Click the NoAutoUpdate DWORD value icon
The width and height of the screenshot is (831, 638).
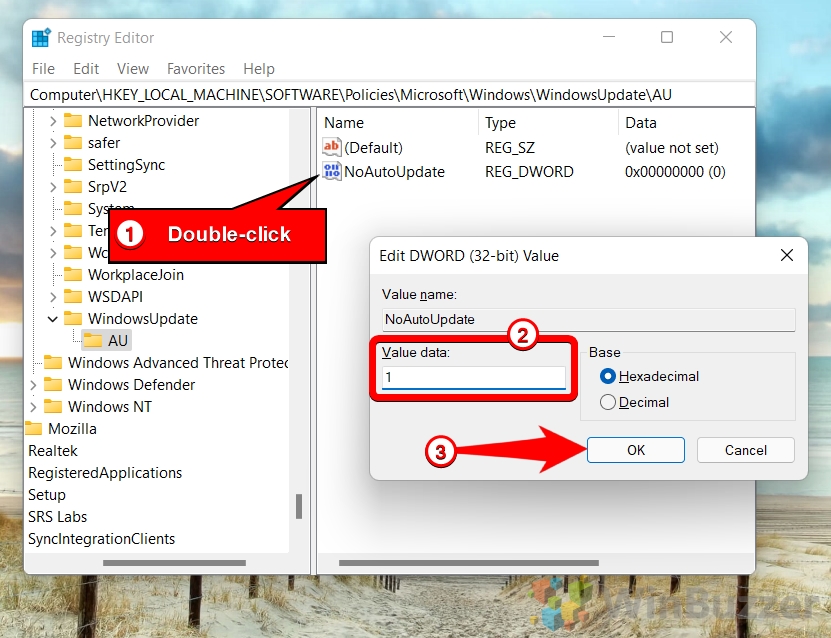(332, 171)
